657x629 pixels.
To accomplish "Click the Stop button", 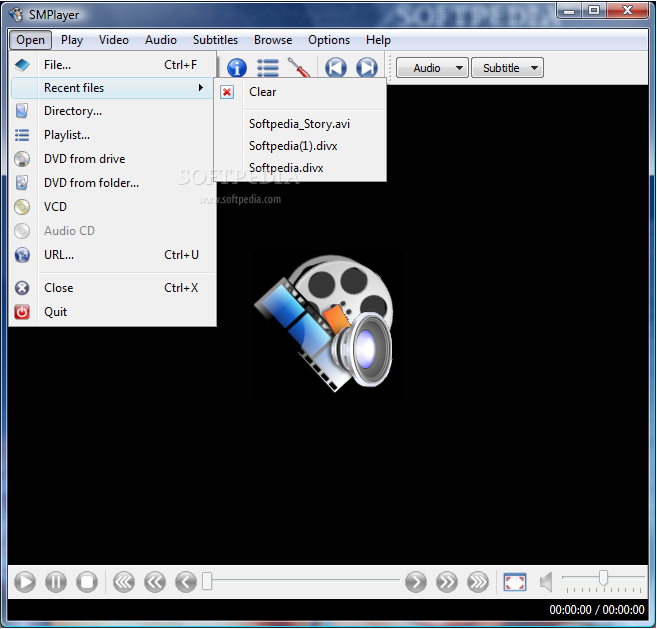I will click(87, 582).
